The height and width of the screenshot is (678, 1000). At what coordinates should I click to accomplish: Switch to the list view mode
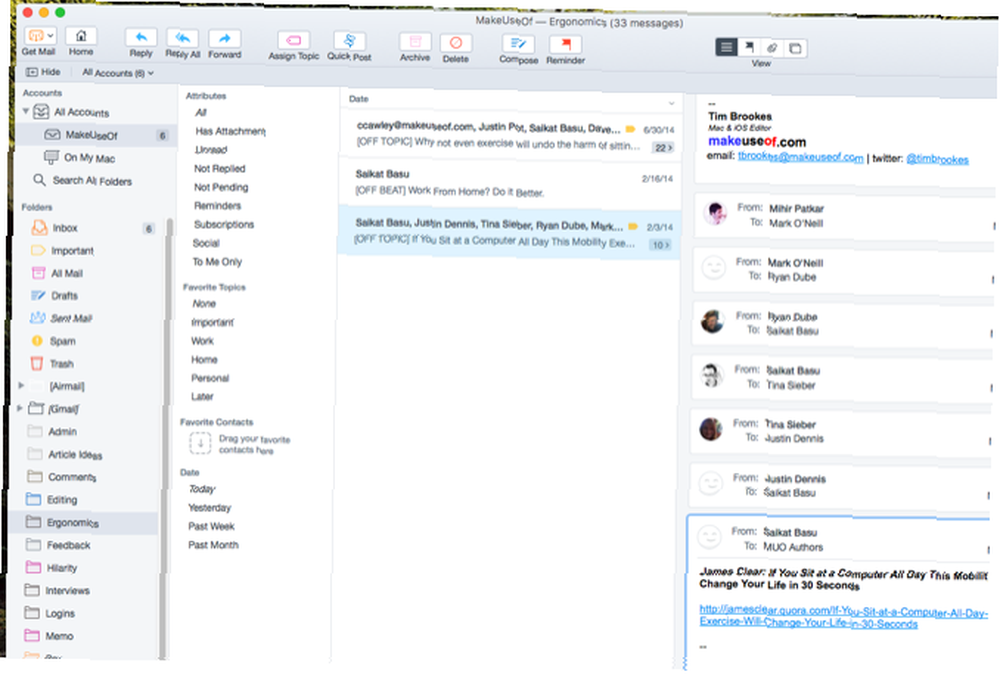tap(726, 47)
